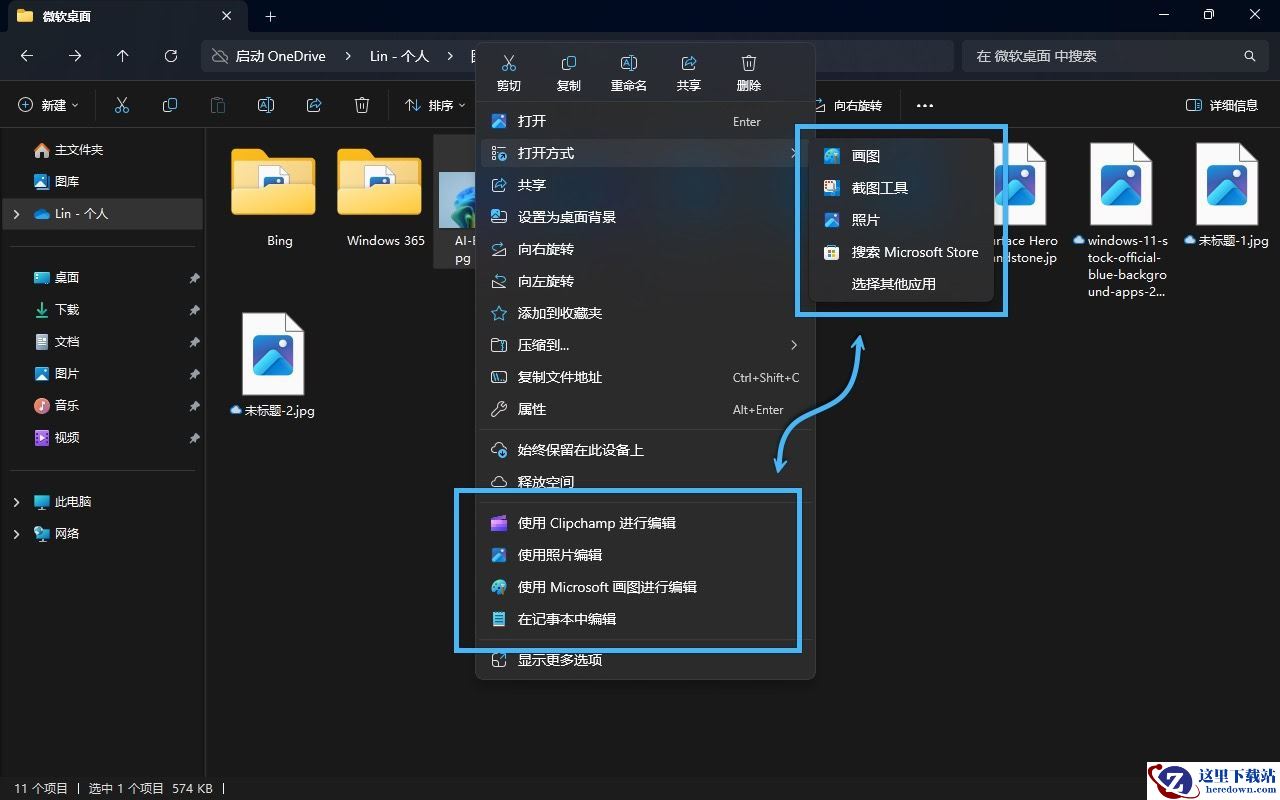Open 下载 in the sidebar
This screenshot has width=1280, height=800.
point(67,310)
